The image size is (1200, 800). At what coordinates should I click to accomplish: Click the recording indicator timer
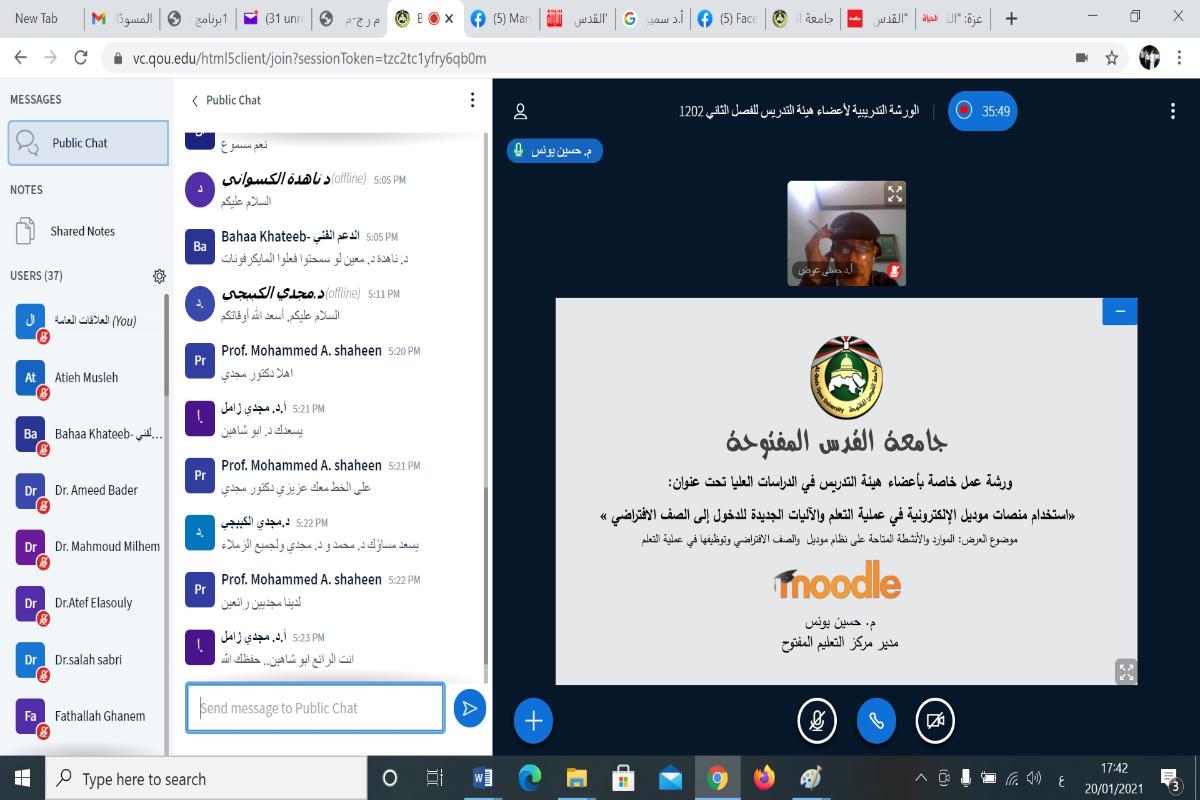(982, 111)
